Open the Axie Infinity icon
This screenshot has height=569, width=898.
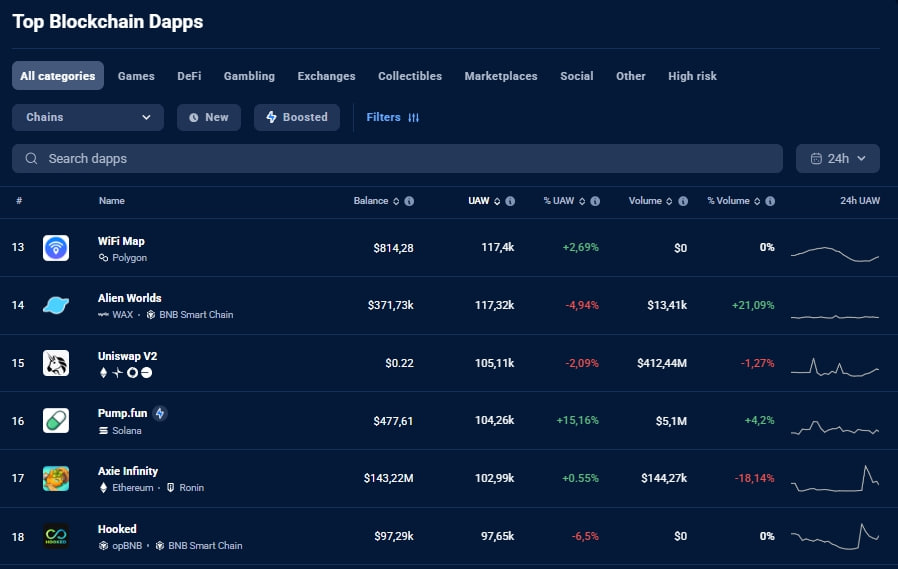56,479
